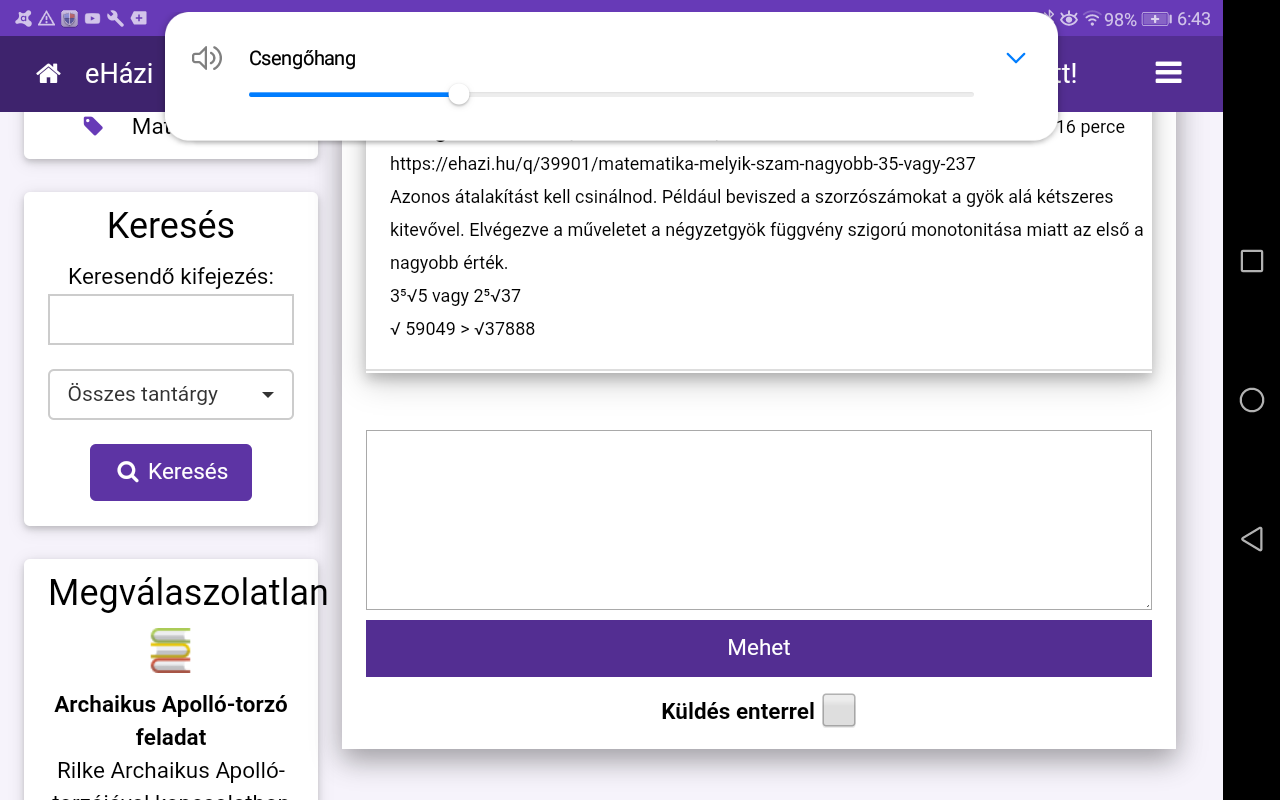Click the Csengőhang volume slider handle
Viewport: 1280px width, 800px height.
[459, 94]
